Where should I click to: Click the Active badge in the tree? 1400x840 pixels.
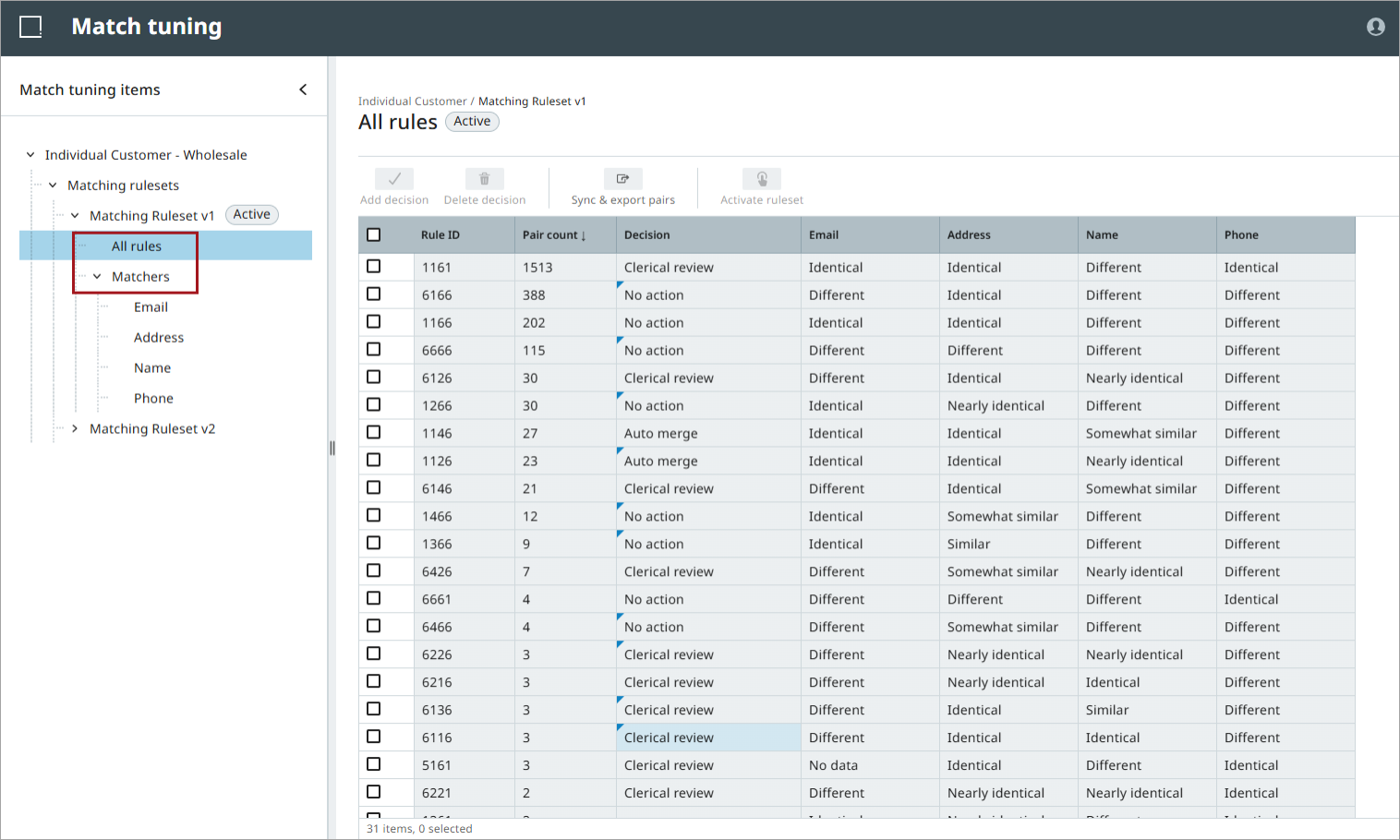252,215
